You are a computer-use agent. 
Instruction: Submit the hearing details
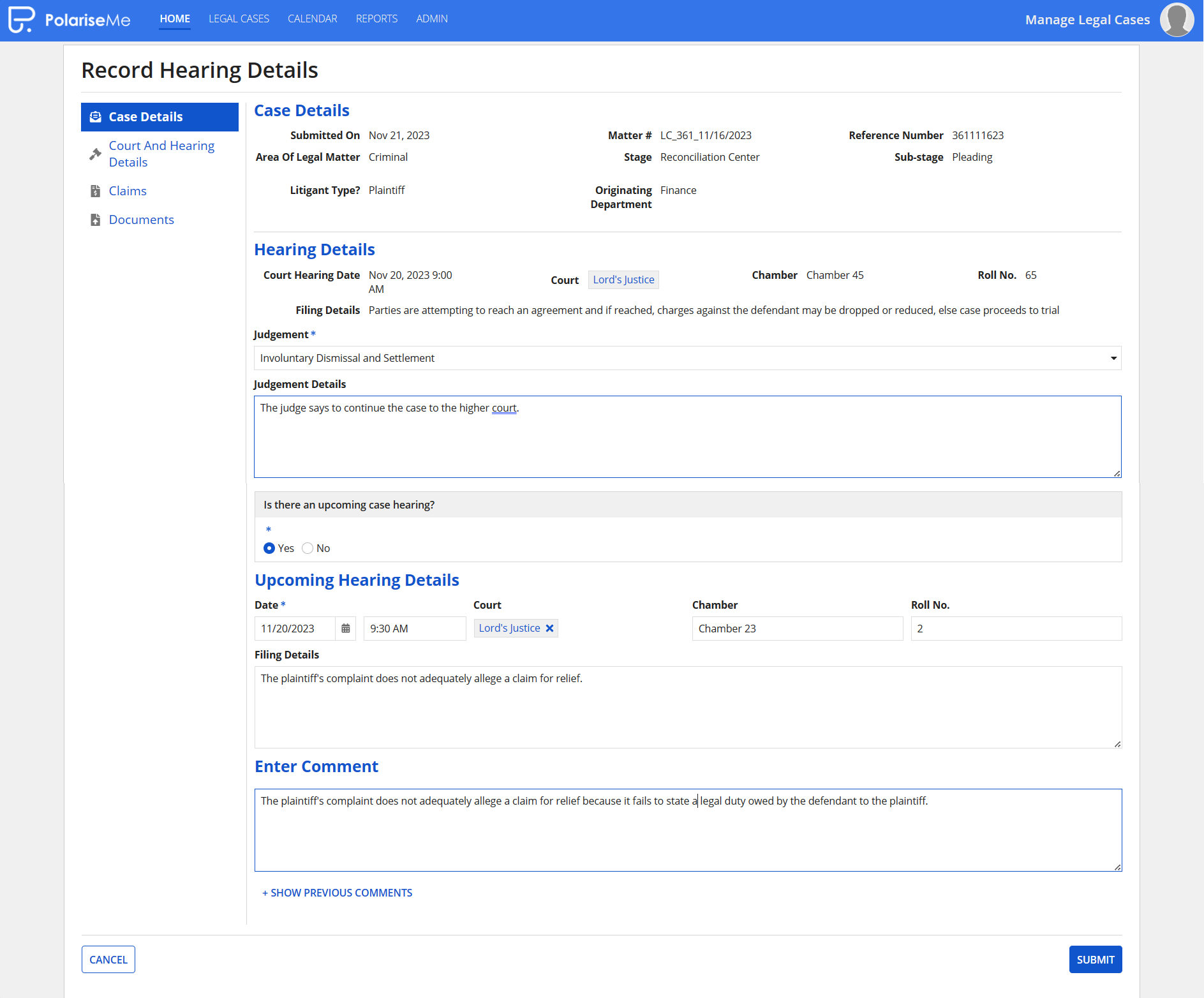pos(1095,960)
